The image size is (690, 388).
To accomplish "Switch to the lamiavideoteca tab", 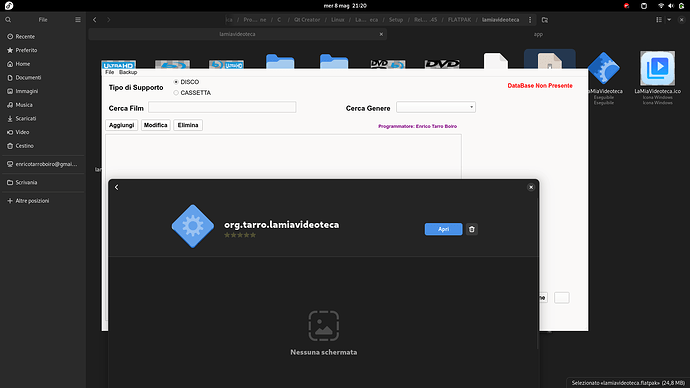I will click(238, 34).
